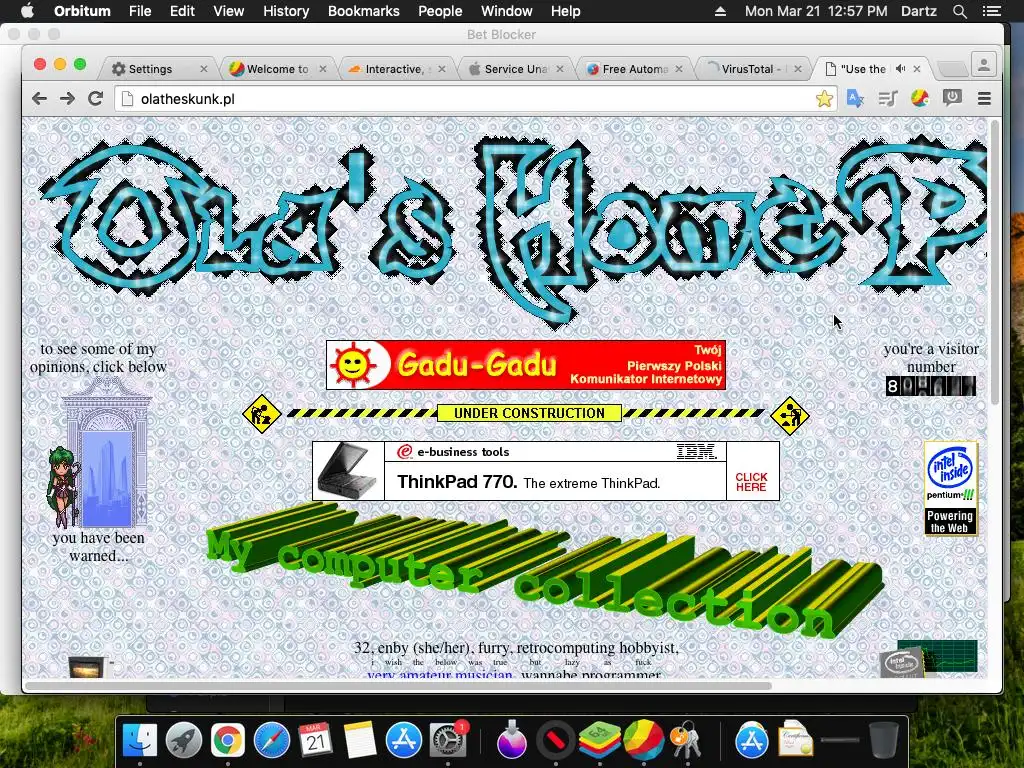This screenshot has height=768, width=1024.
Task: Close the Settings tab
Action: [x=204, y=69]
